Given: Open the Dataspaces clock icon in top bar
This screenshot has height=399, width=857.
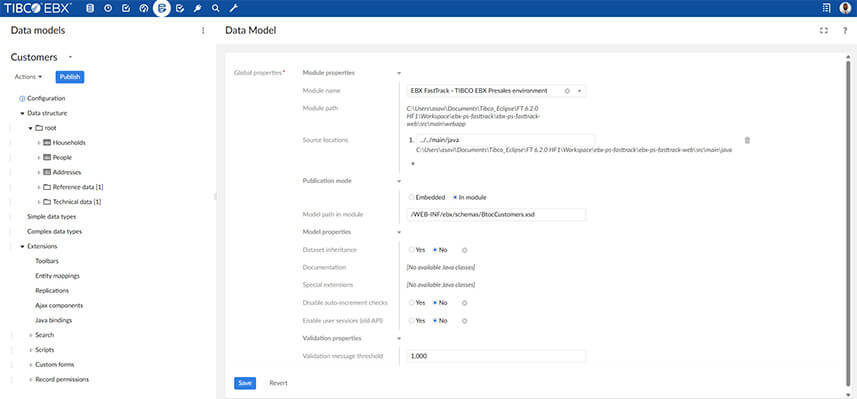Looking at the screenshot, I should point(108,8).
